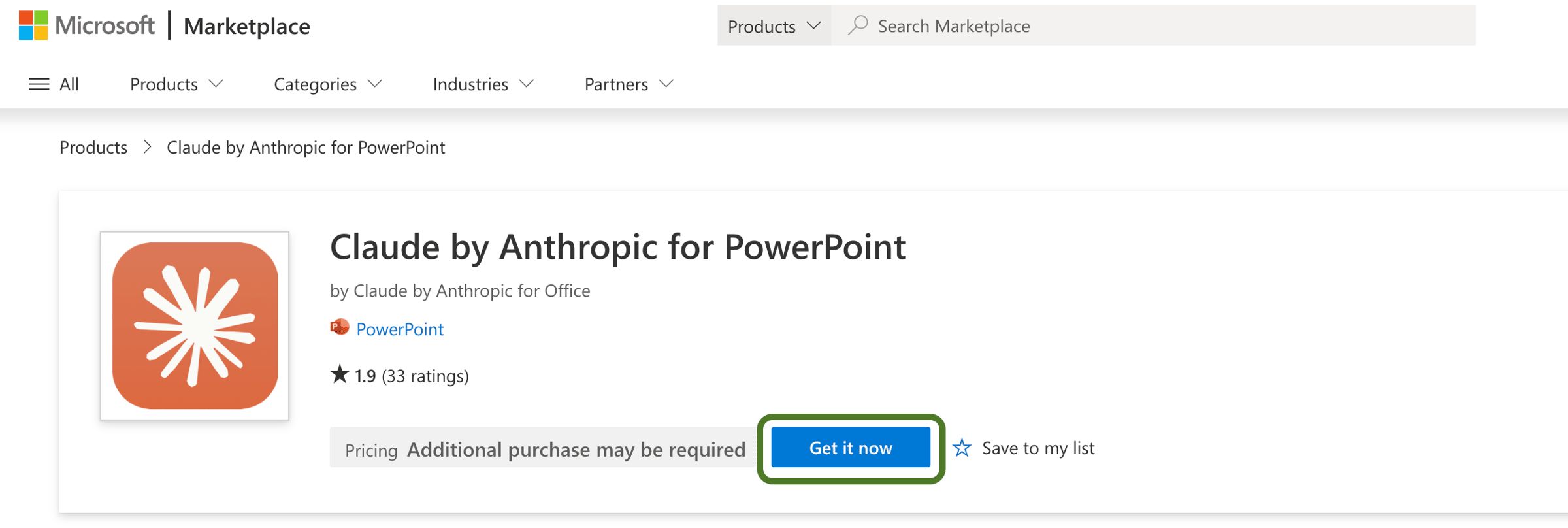Expand the search scope Products dropdown
The image size is (1568, 528).
[x=774, y=26]
